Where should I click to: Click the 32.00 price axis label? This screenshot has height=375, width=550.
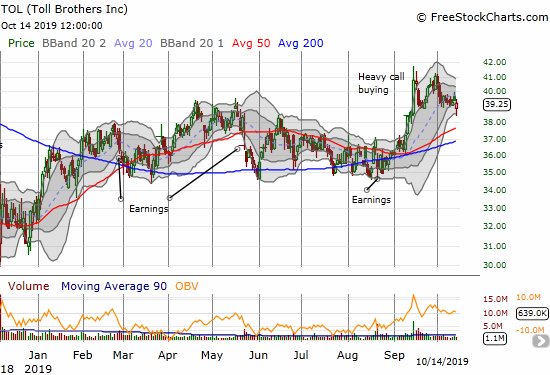(495, 226)
